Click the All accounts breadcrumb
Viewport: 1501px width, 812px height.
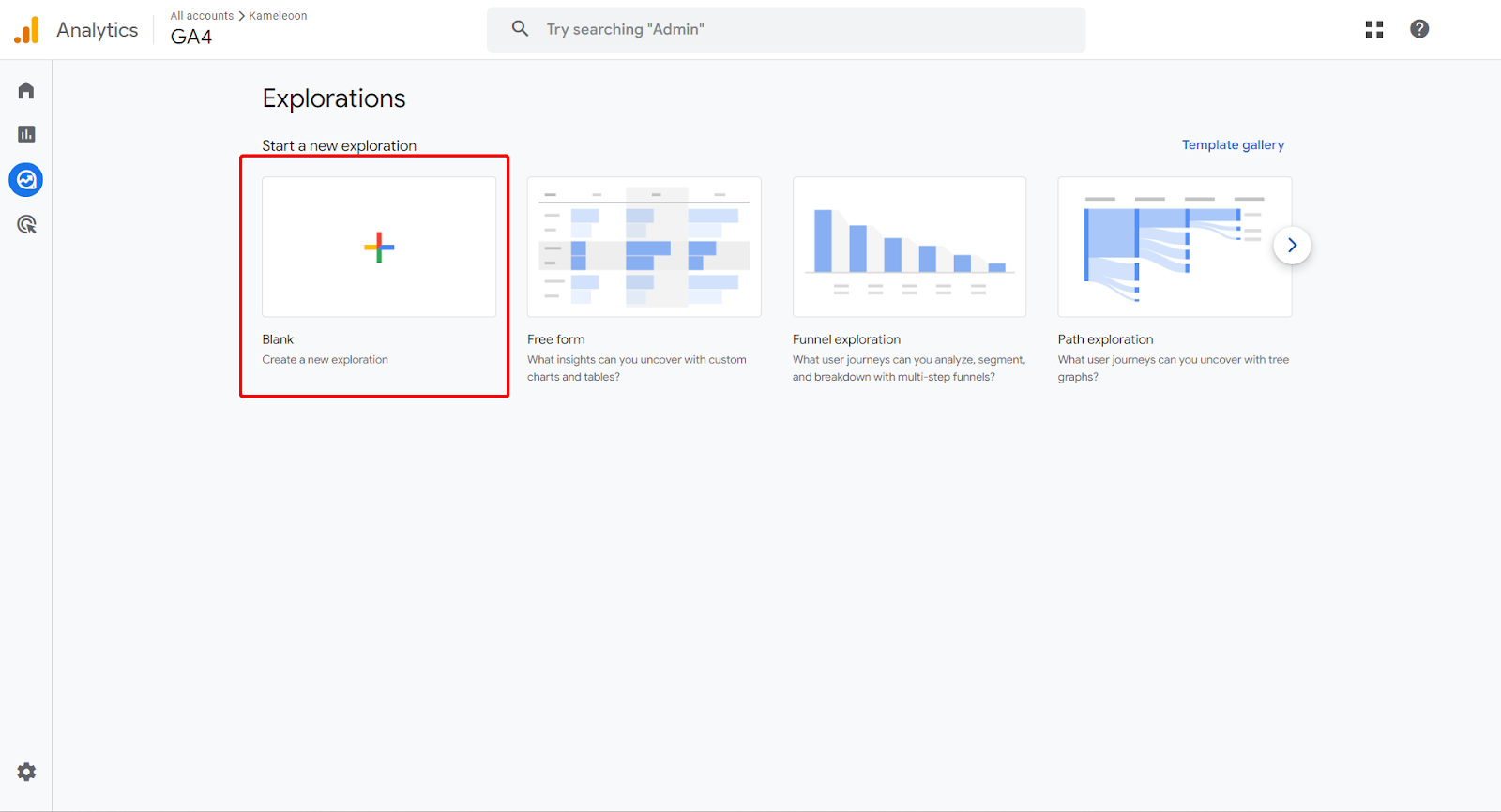pyautogui.click(x=202, y=16)
